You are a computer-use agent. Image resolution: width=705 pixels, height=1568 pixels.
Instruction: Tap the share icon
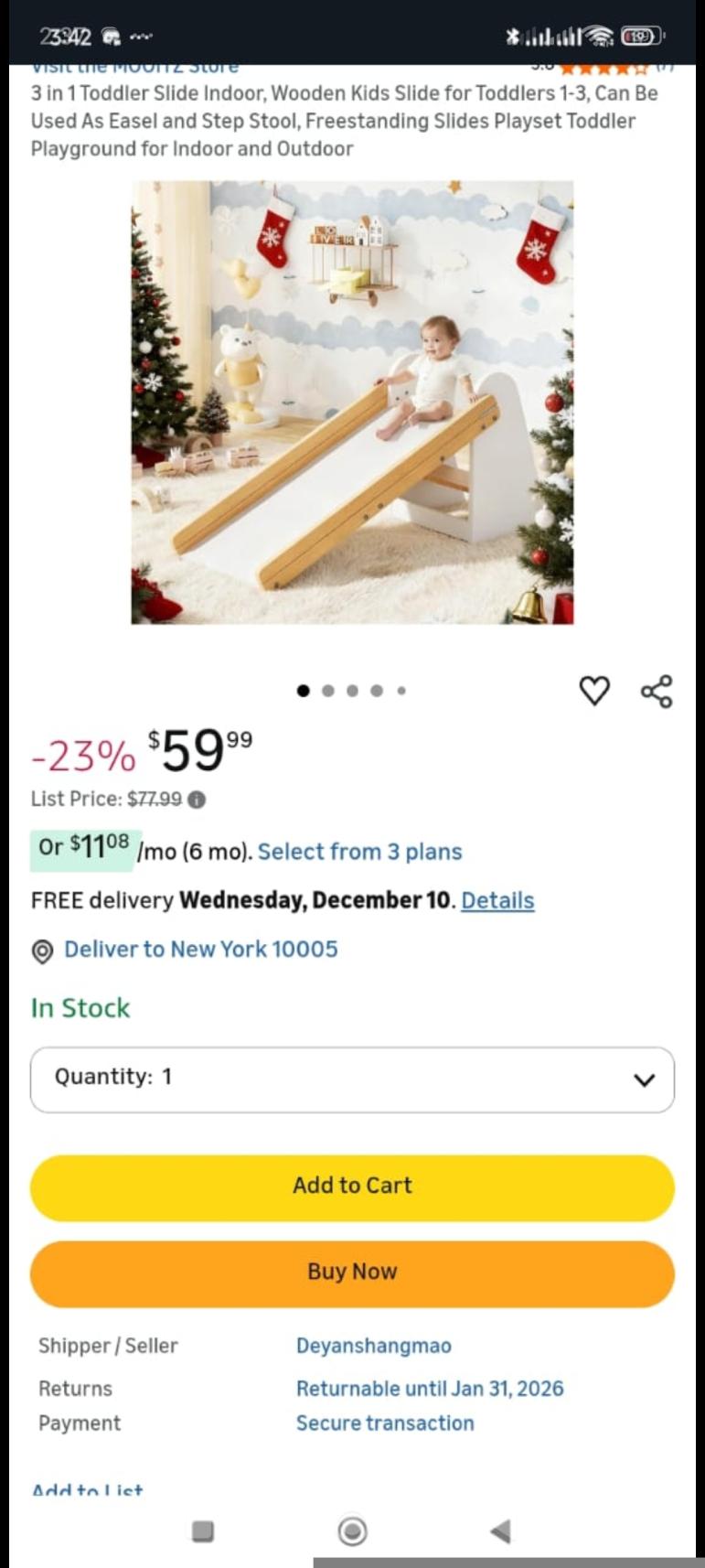[657, 691]
